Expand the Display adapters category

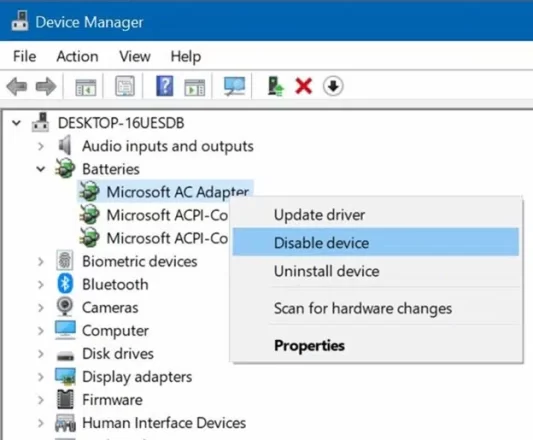click(x=40, y=377)
